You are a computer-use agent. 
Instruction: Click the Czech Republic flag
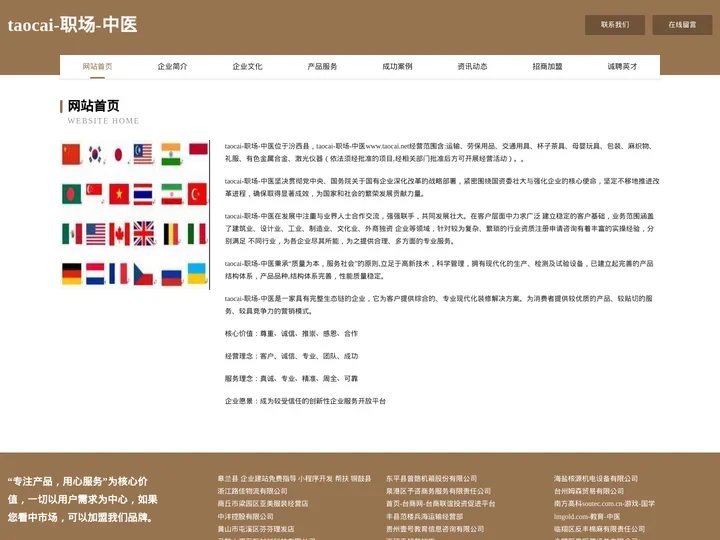coord(143,274)
